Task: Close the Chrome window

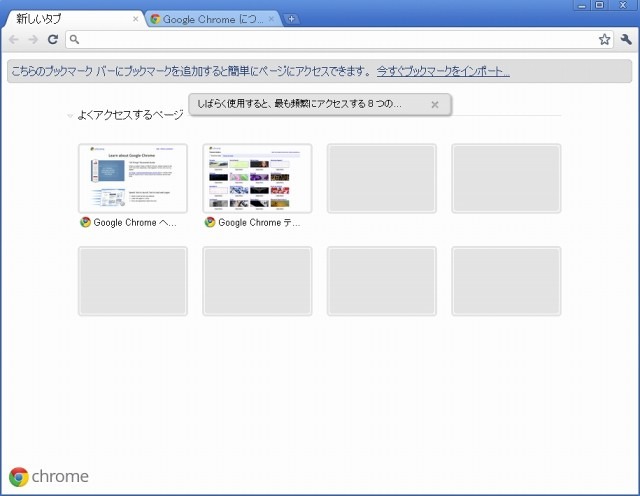Action: click(x=623, y=5)
